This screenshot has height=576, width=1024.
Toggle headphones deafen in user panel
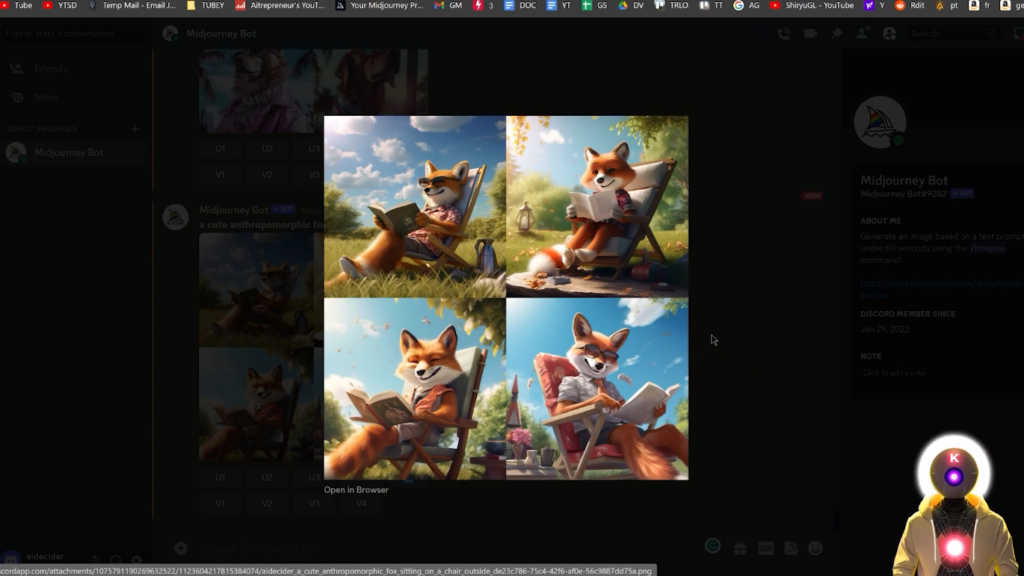tap(116, 560)
